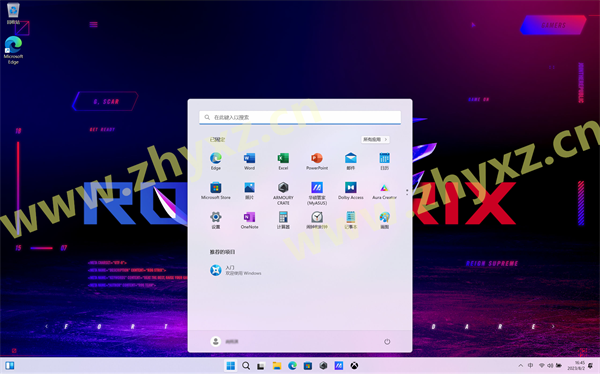Open Microsoft Store pinned app
Screen dimensions: 600x374
(215, 190)
